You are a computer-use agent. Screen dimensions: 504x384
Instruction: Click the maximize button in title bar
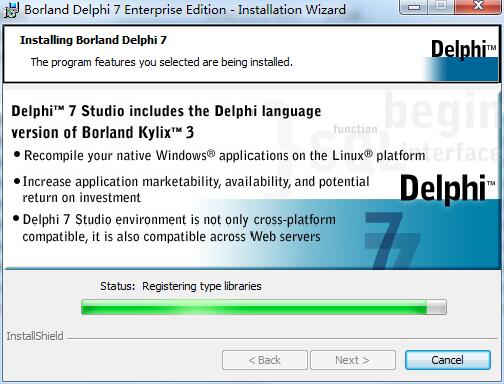coord(441,7)
